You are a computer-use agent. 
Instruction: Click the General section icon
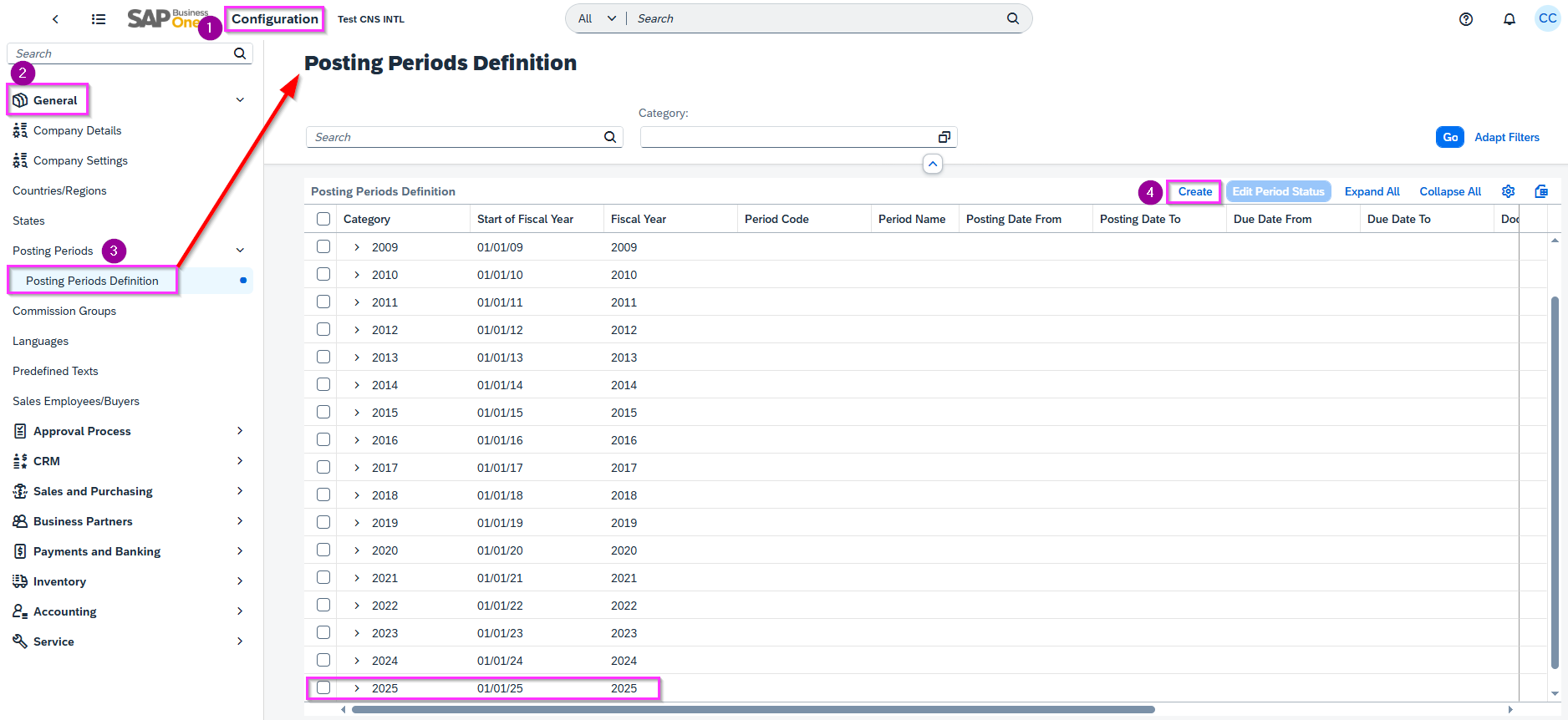coord(20,100)
